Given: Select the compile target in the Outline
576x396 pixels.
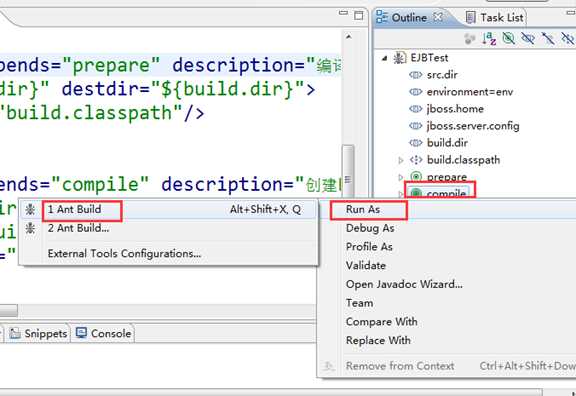Looking at the screenshot, I should click(x=446, y=193).
